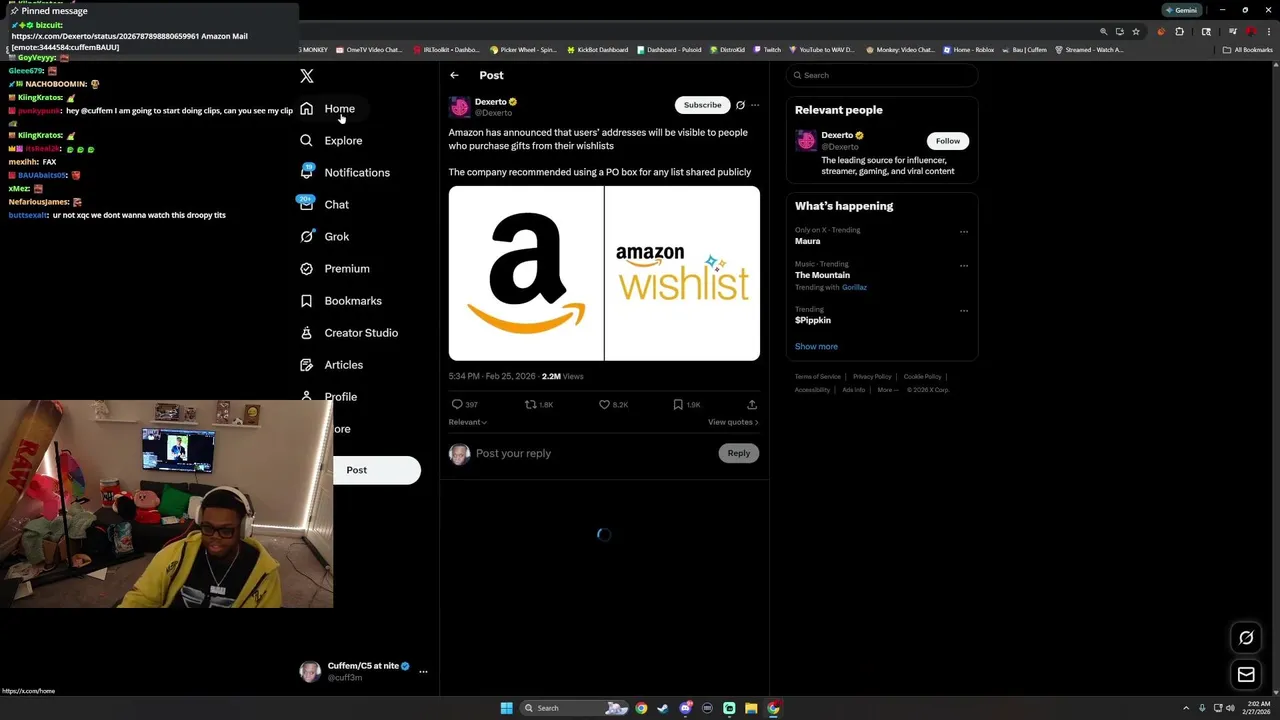
Task: Open Creator Studio in sidebar
Action: coord(349,332)
